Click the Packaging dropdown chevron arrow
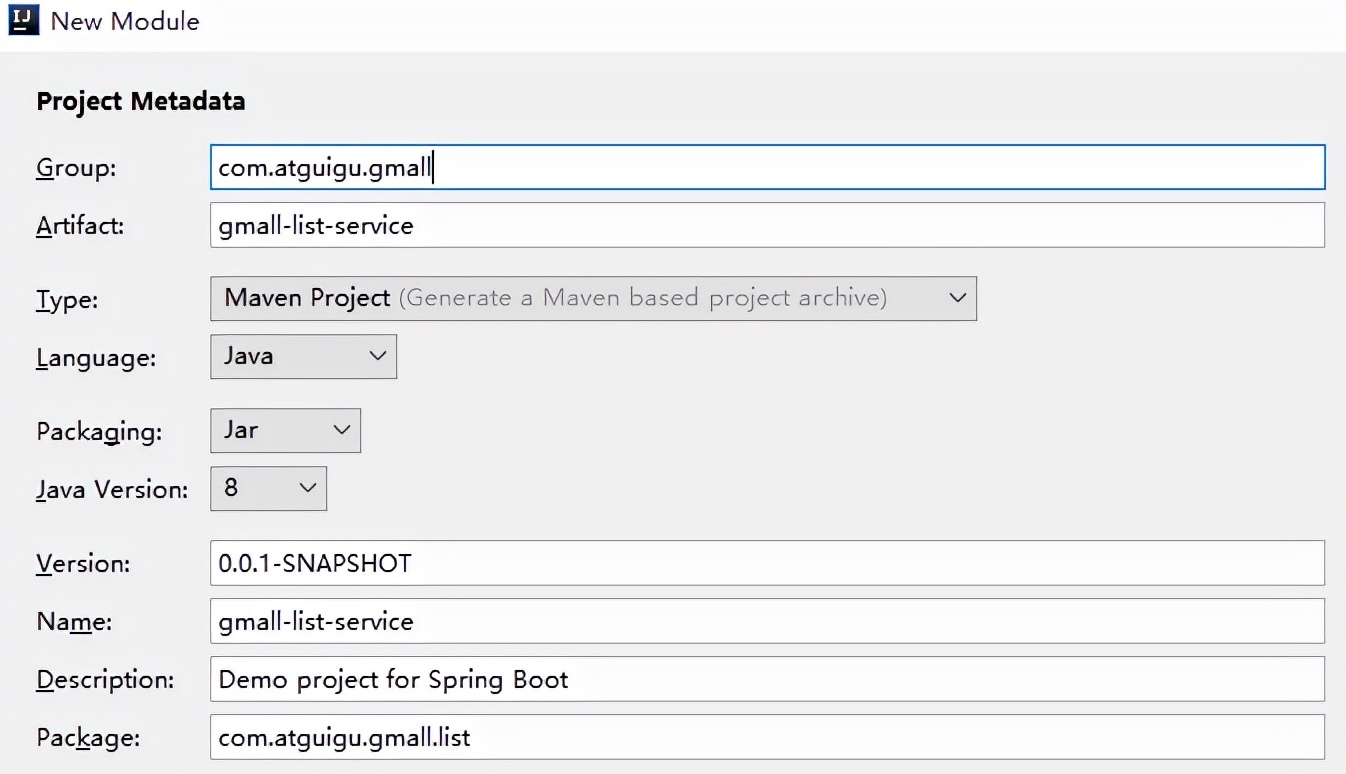This screenshot has height=774, width=1346. pos(341,430)
